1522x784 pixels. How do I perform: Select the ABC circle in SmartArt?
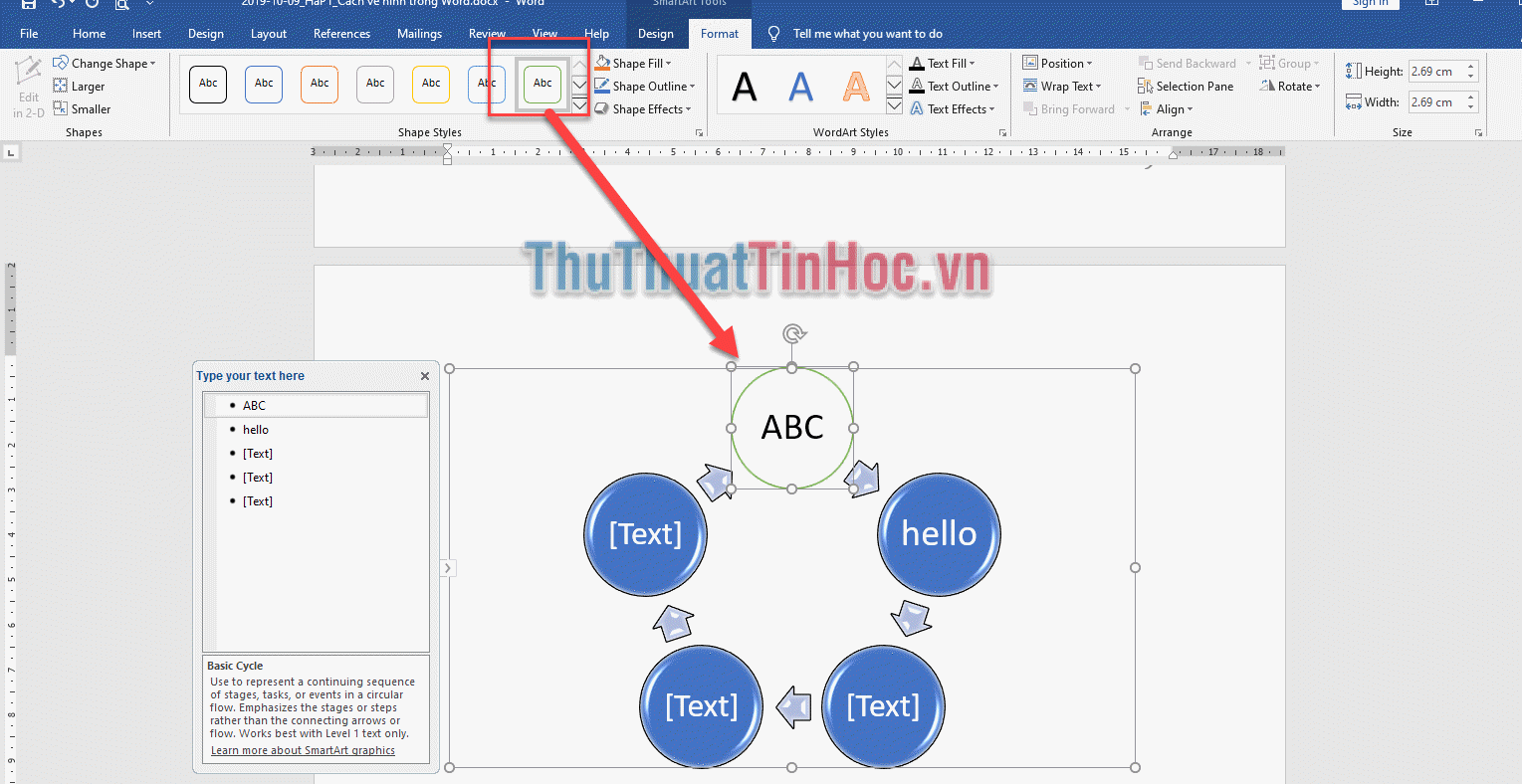(x=792, y=428)
